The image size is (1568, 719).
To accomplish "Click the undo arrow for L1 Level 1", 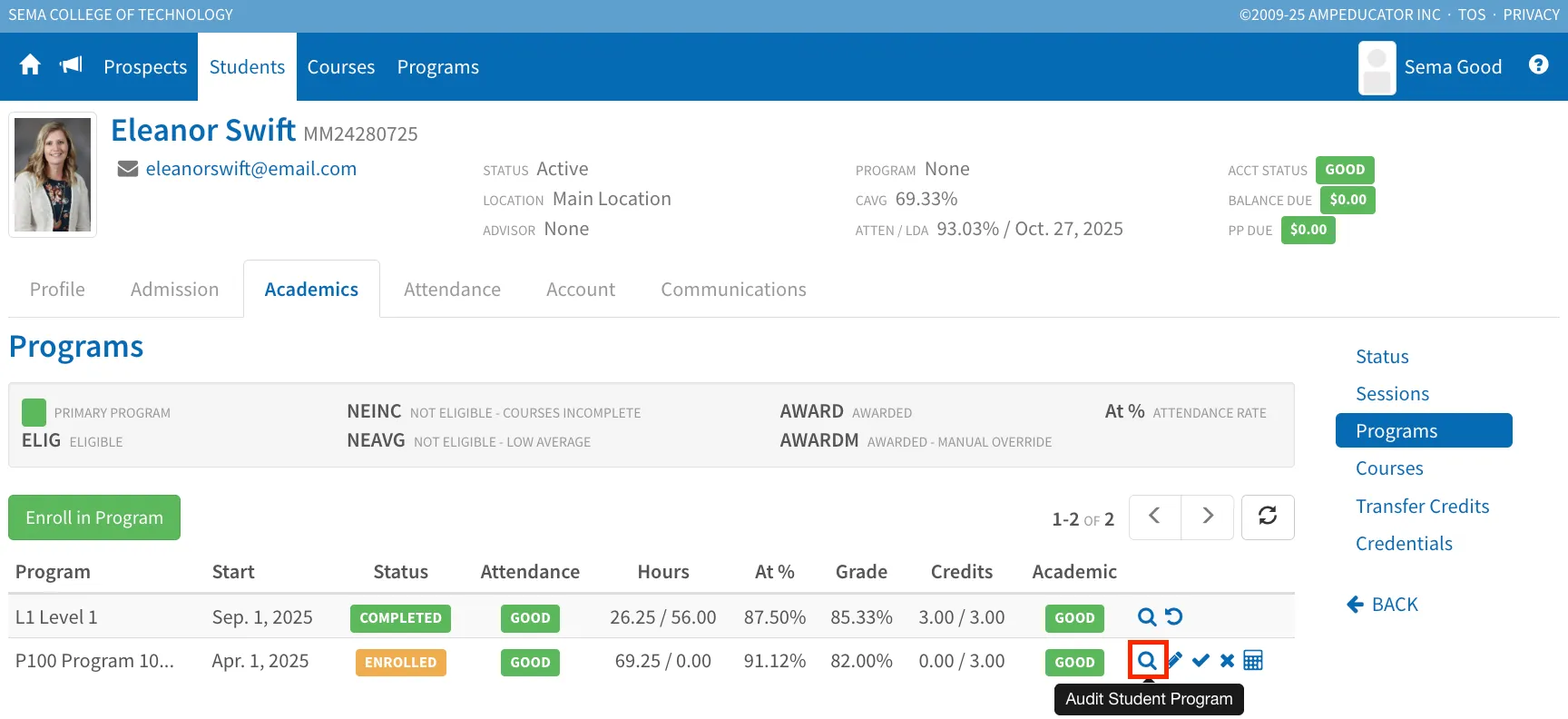I will (x=1174, y=617).
